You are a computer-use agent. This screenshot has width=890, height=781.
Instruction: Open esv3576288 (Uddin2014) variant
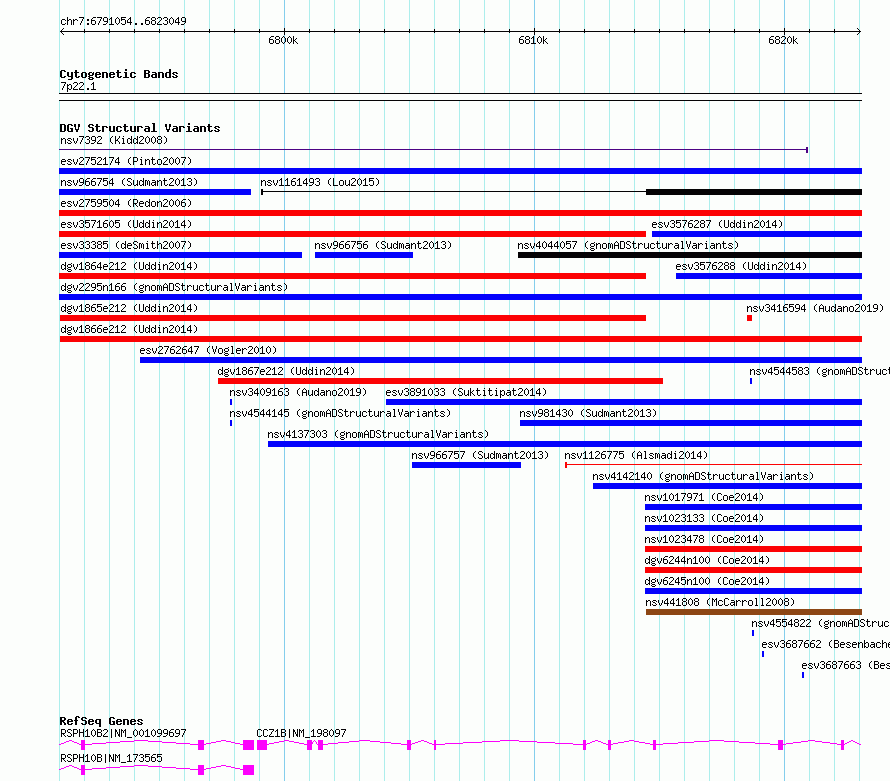point(741,266)
